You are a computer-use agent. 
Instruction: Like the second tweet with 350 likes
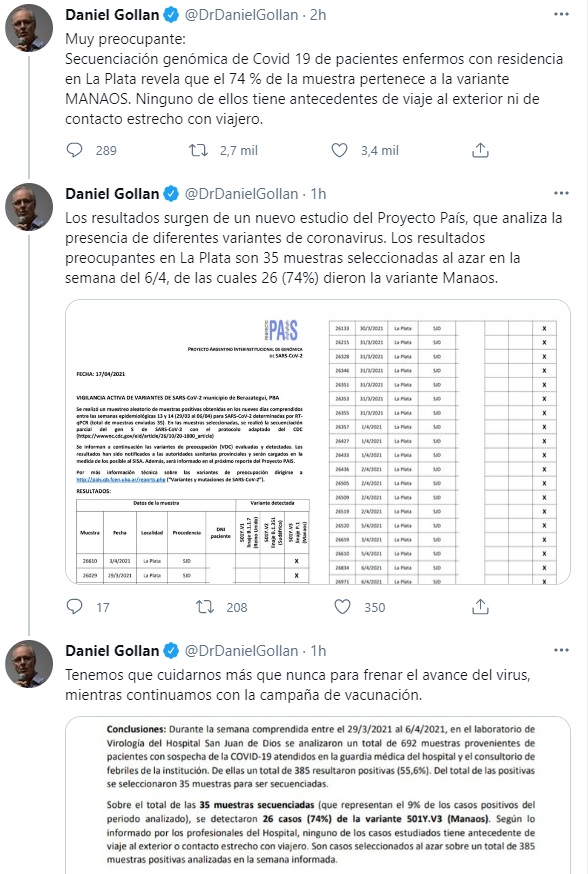342,606
